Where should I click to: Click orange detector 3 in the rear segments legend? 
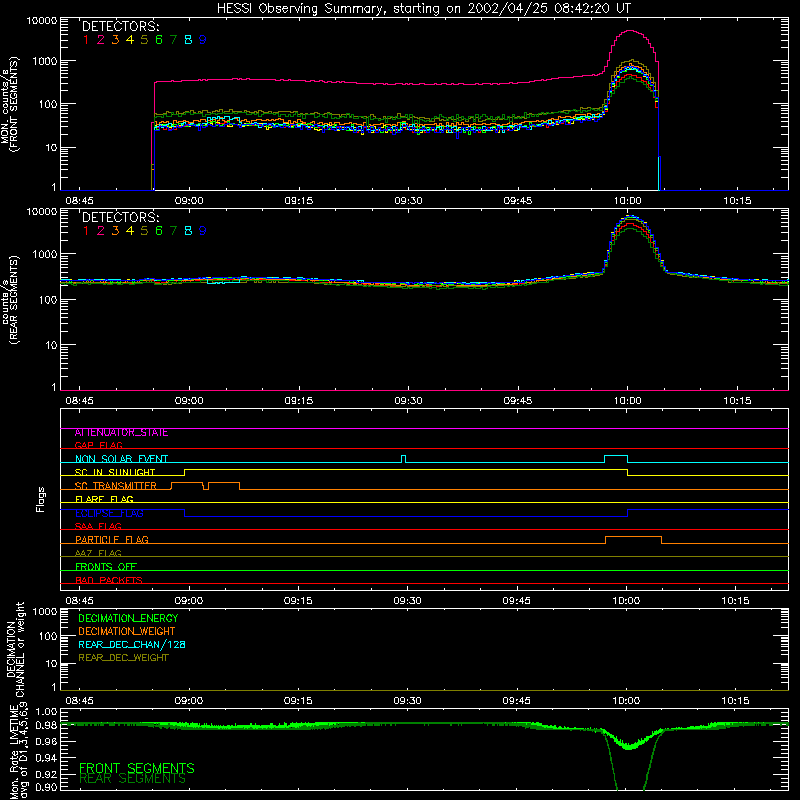click(115, 231)
